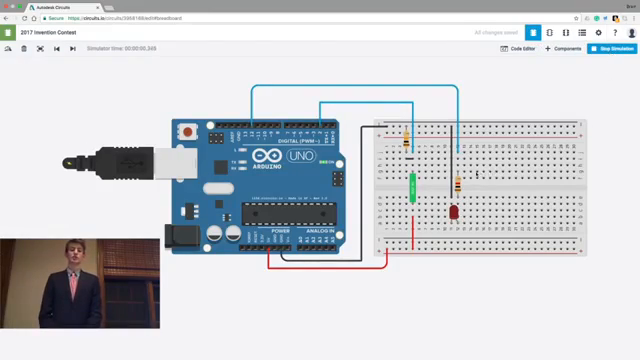Image resolution: width=640 pixels, height=360 pixels.
Task: Select the Autodesk Circuits browser tab
Action: point(63,7)
